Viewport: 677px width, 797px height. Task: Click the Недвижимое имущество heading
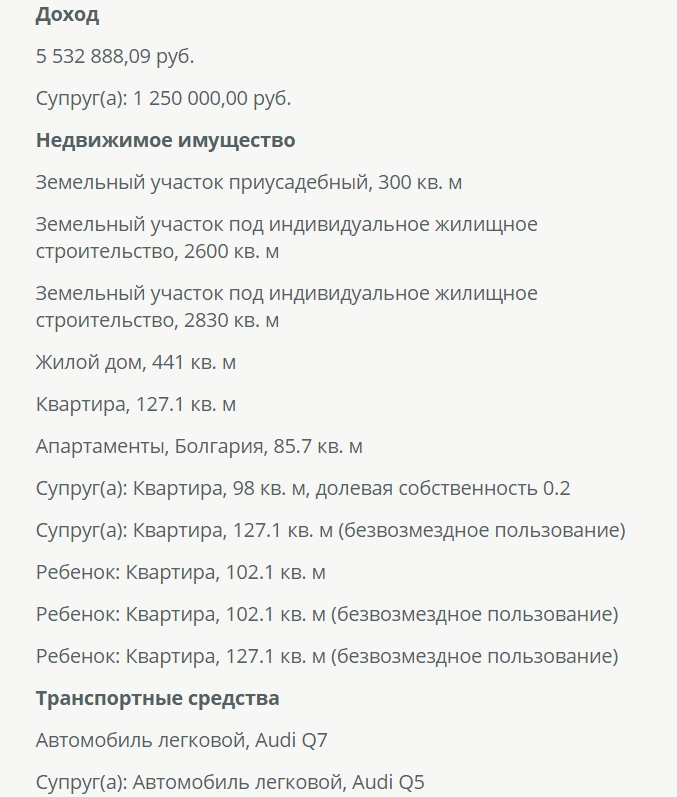(165, 140)
